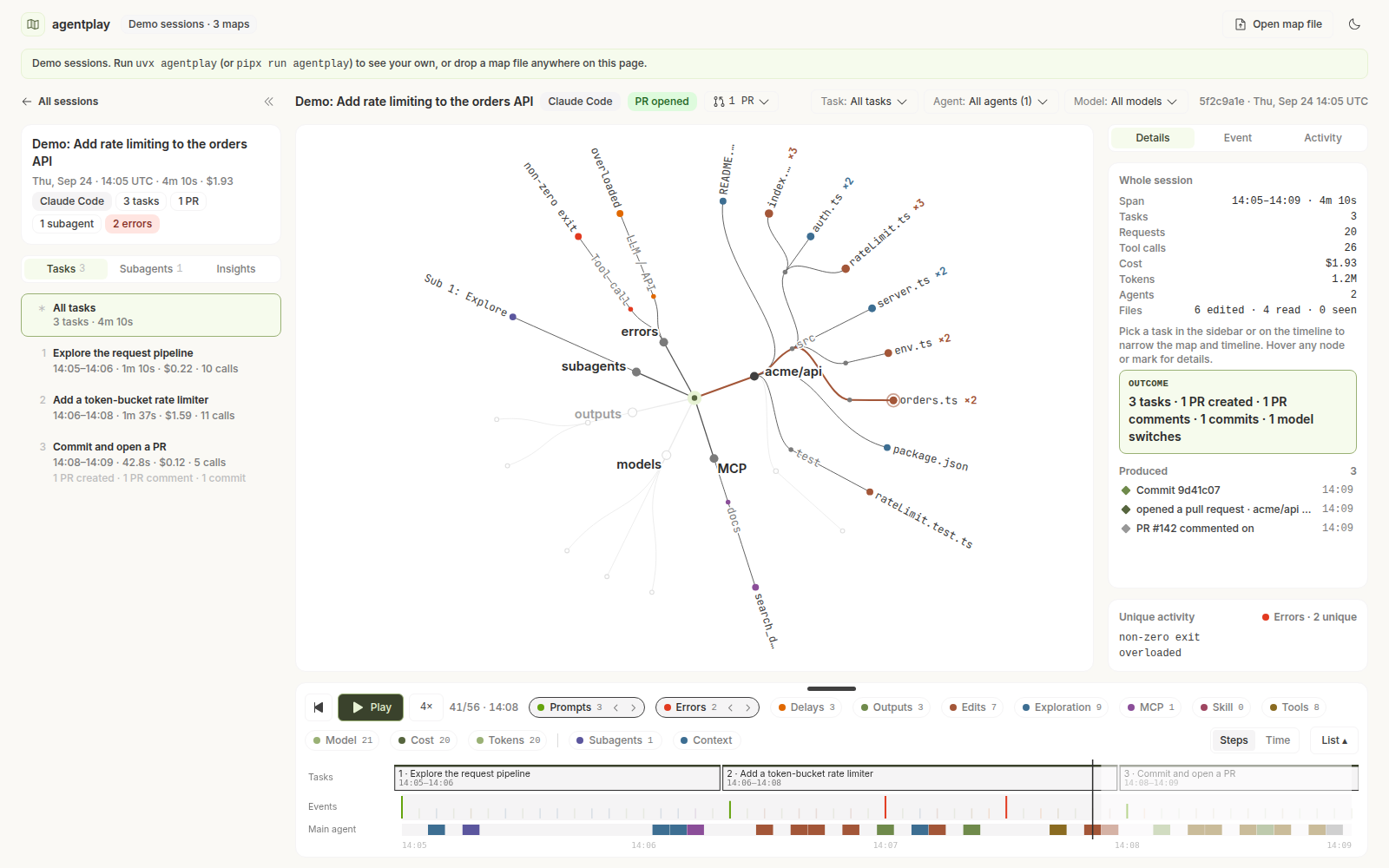The image size is (1389, 868).
Task: Toggle the Edits filter chip
Action: 972,707
